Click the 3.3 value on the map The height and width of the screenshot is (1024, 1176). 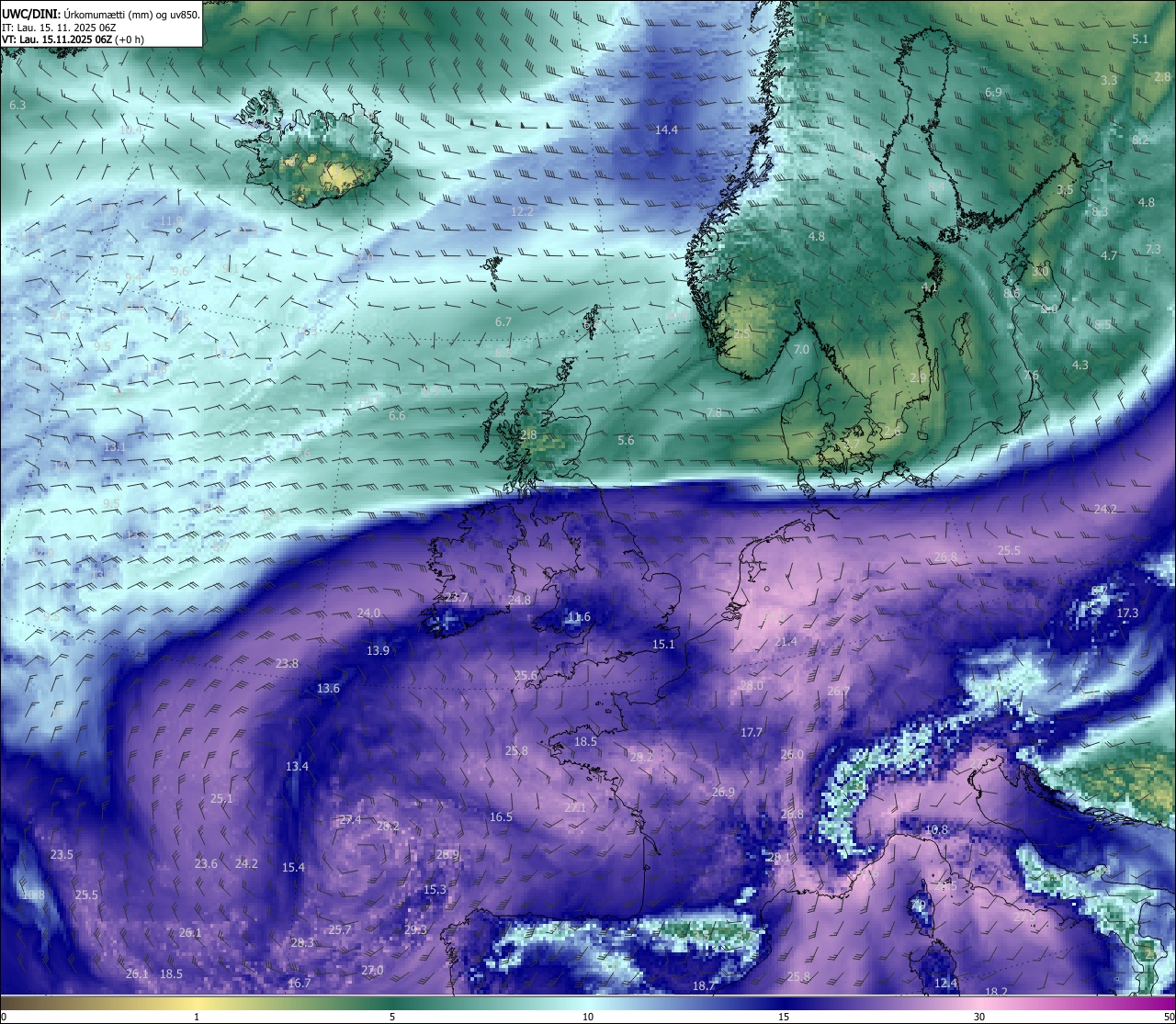[x=1109, y=80]
